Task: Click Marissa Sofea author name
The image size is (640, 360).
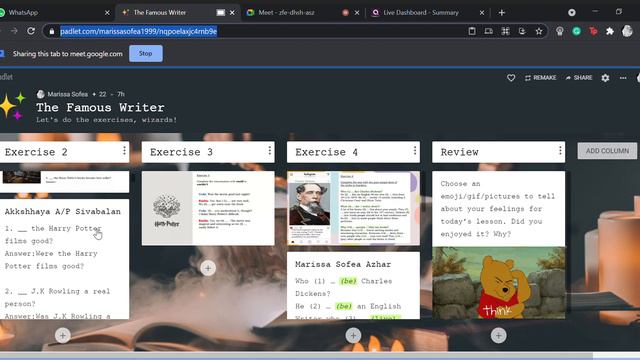Action: coord(67,94)
